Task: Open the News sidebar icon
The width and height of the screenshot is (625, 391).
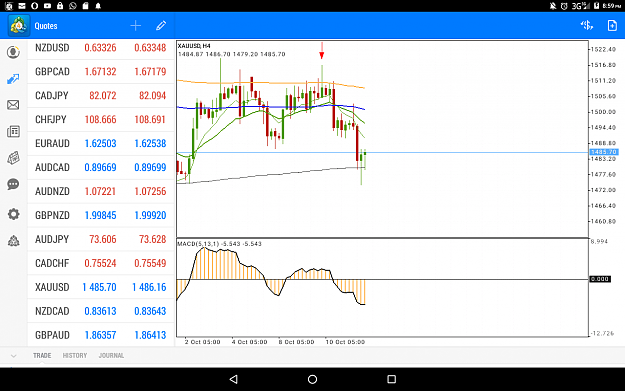Action: 13,132
